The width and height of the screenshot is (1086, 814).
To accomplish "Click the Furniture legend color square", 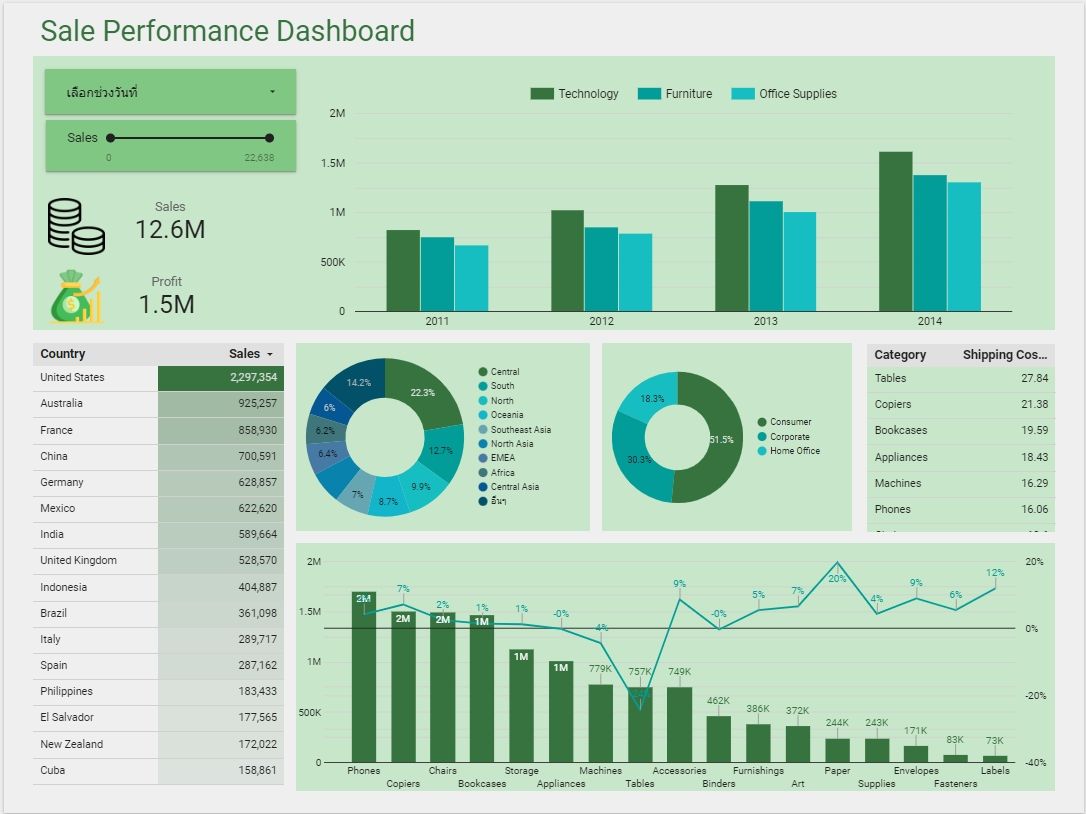I will [x=650, y=94].
